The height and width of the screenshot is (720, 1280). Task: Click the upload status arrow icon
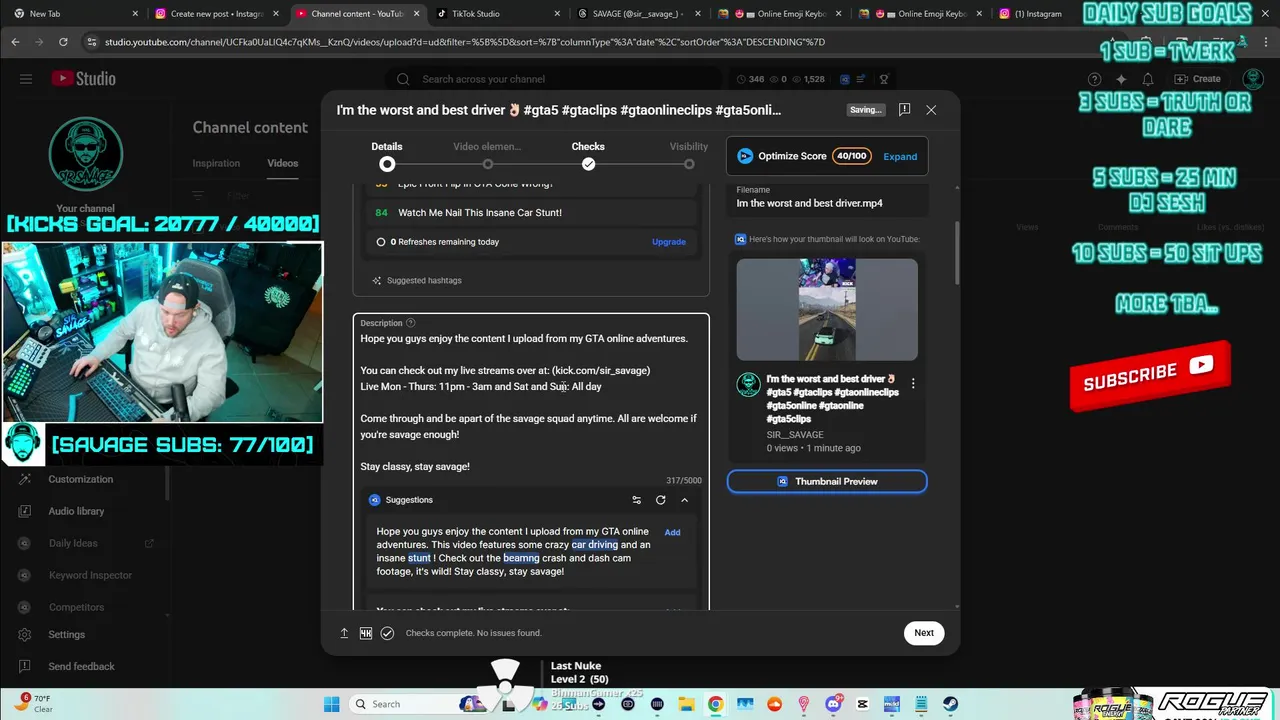(x=344, y=633)
